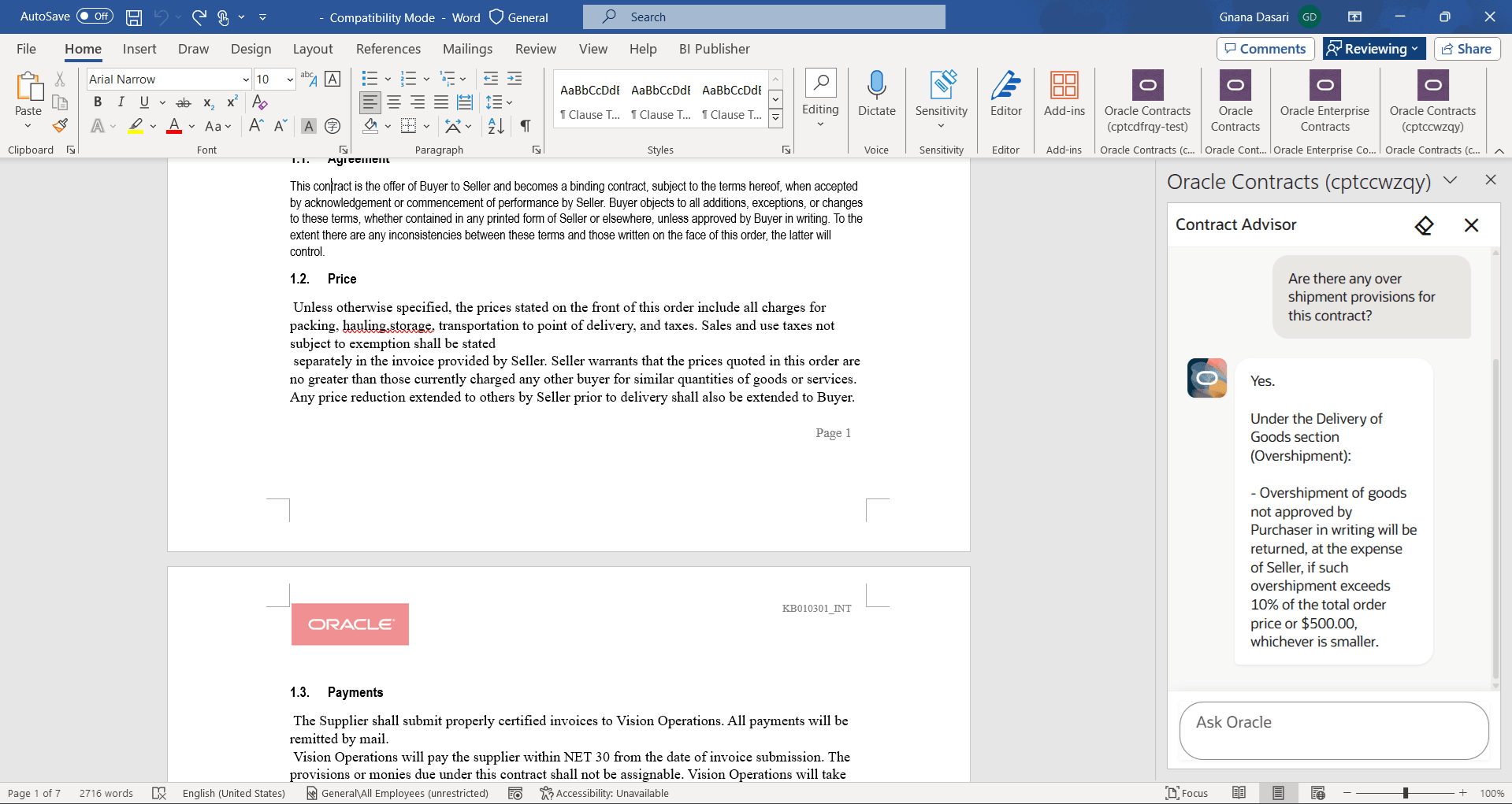
Task: Open Oracle Contracts task pane options chevron
Action: [1450, 180]
